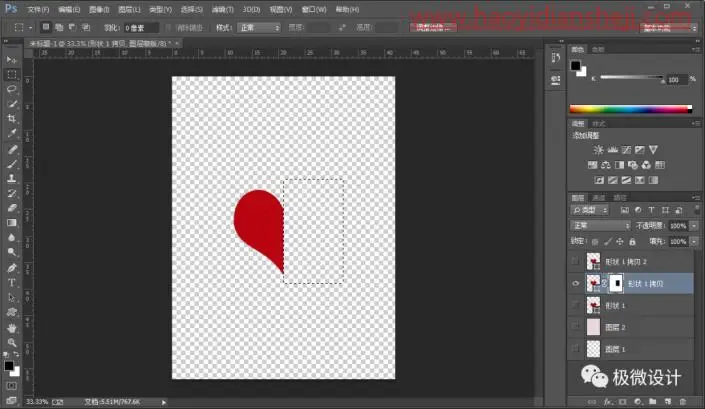705x409 pixels.
Task: Add an Invert adjustment
Action: pos(599,180)
